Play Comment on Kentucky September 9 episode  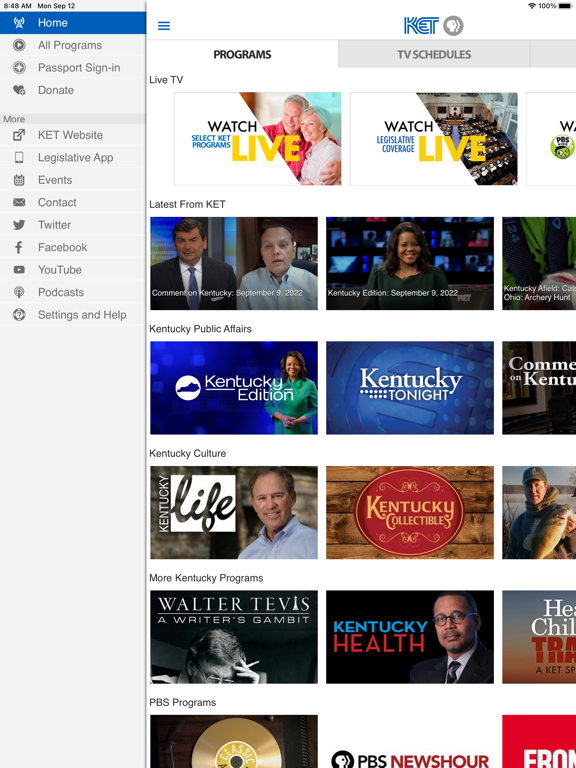[x=234, y=264]
